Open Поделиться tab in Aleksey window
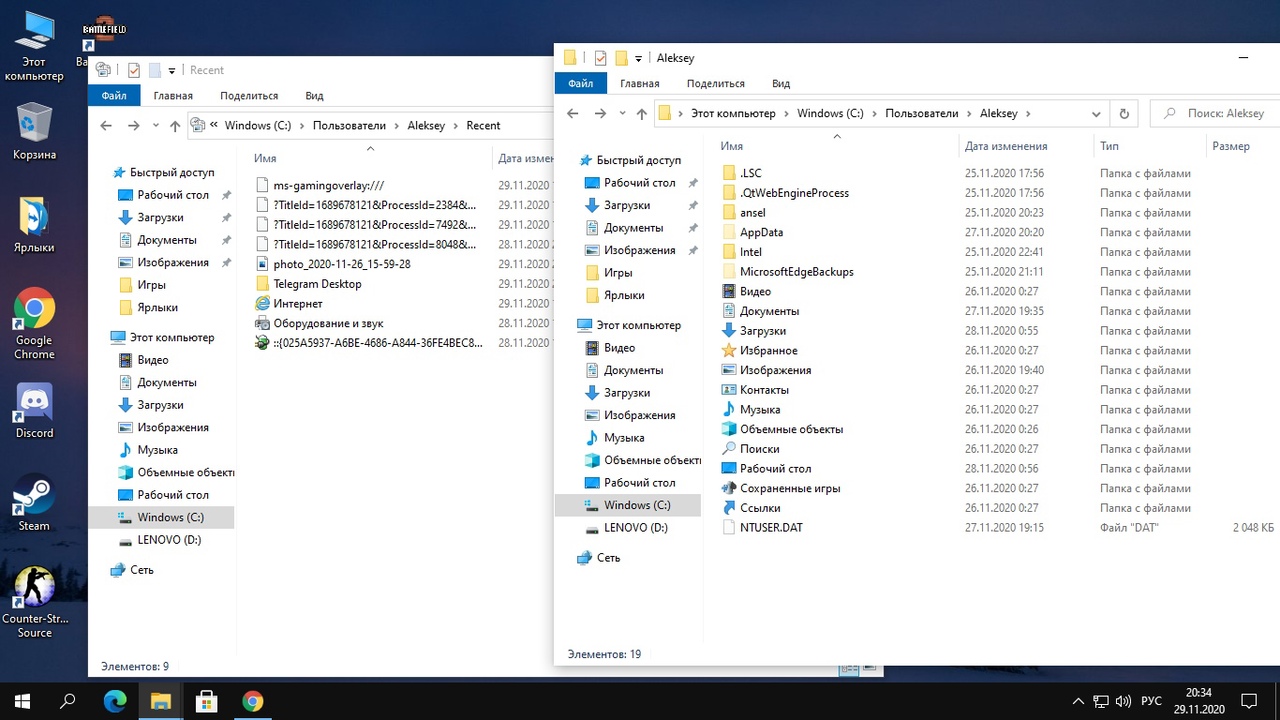Viewport: 1280px width, 720px height. [x=715, y=83]
